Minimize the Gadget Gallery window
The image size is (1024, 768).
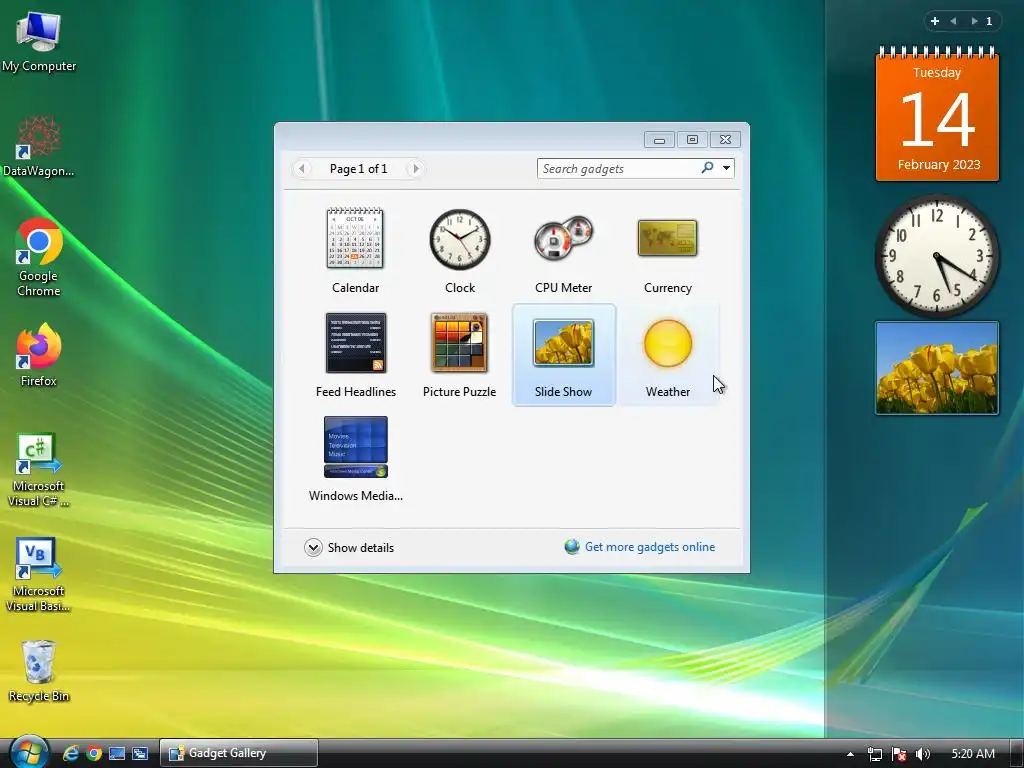coord(660,140)
